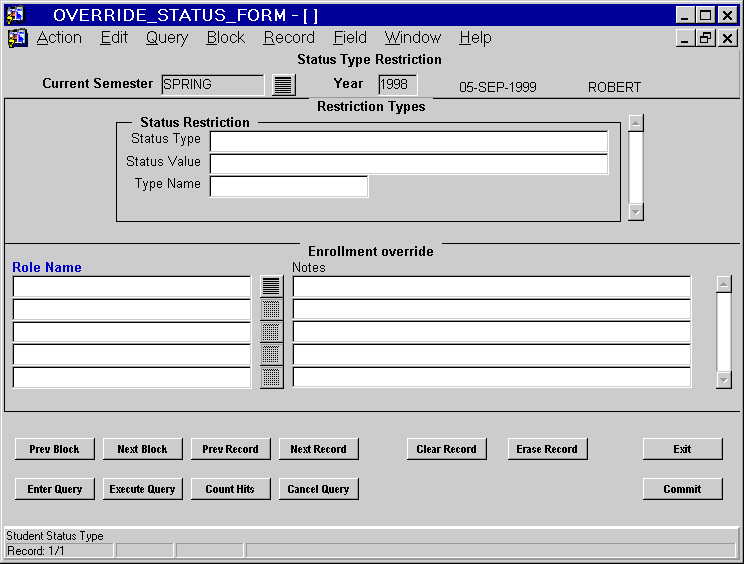Click the Enrollment override scrollbar track
Screen dimensions: 744x564
point(724,332)
